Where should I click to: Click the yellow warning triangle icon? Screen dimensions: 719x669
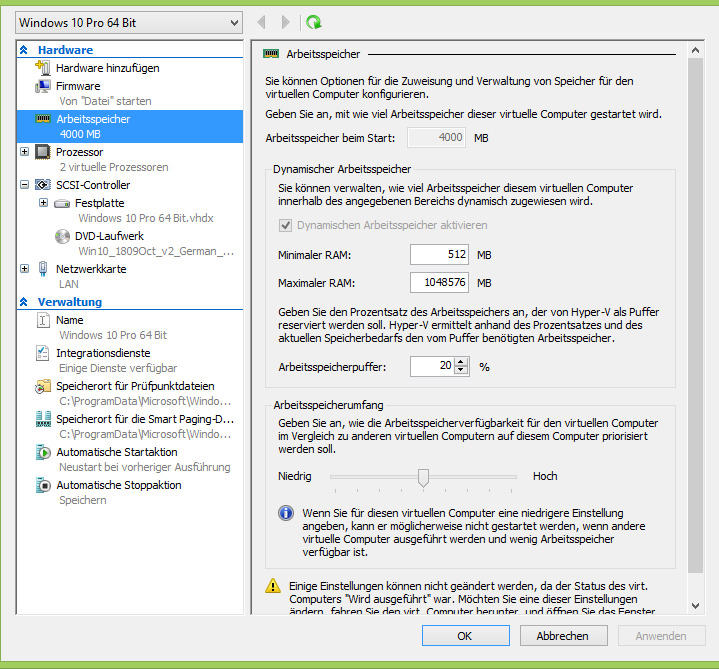[x=273, y=586]
